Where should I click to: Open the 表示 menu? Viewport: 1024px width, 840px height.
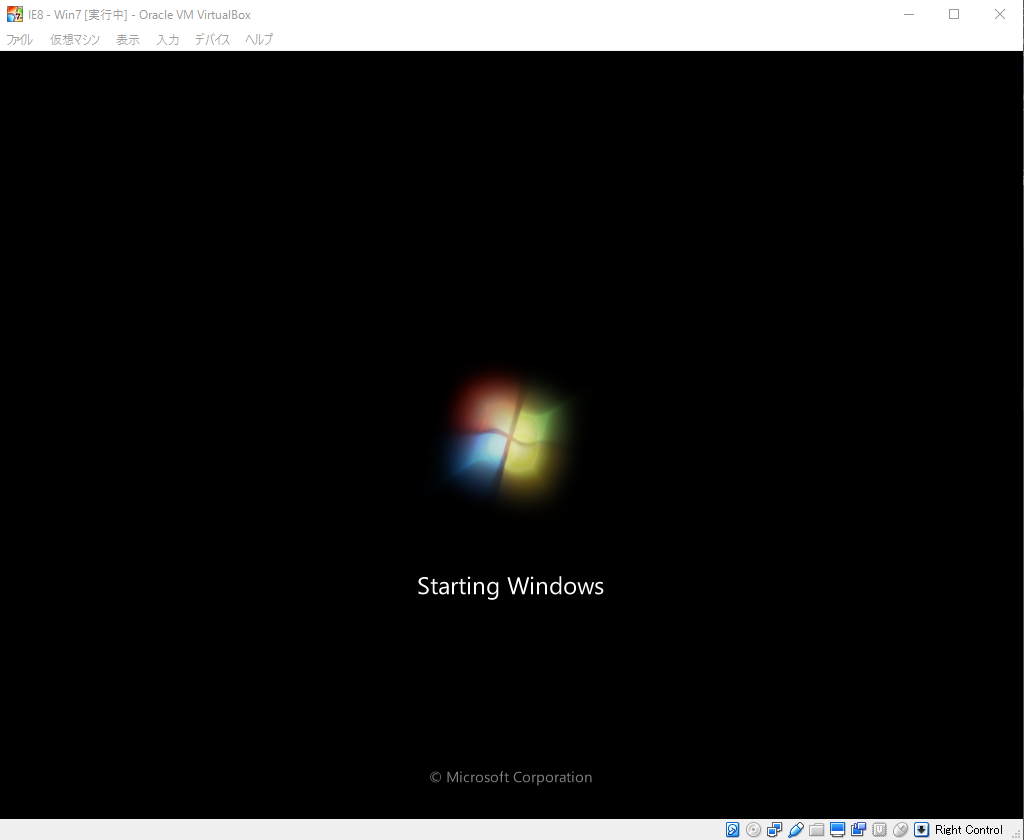(x=128, y=40)
